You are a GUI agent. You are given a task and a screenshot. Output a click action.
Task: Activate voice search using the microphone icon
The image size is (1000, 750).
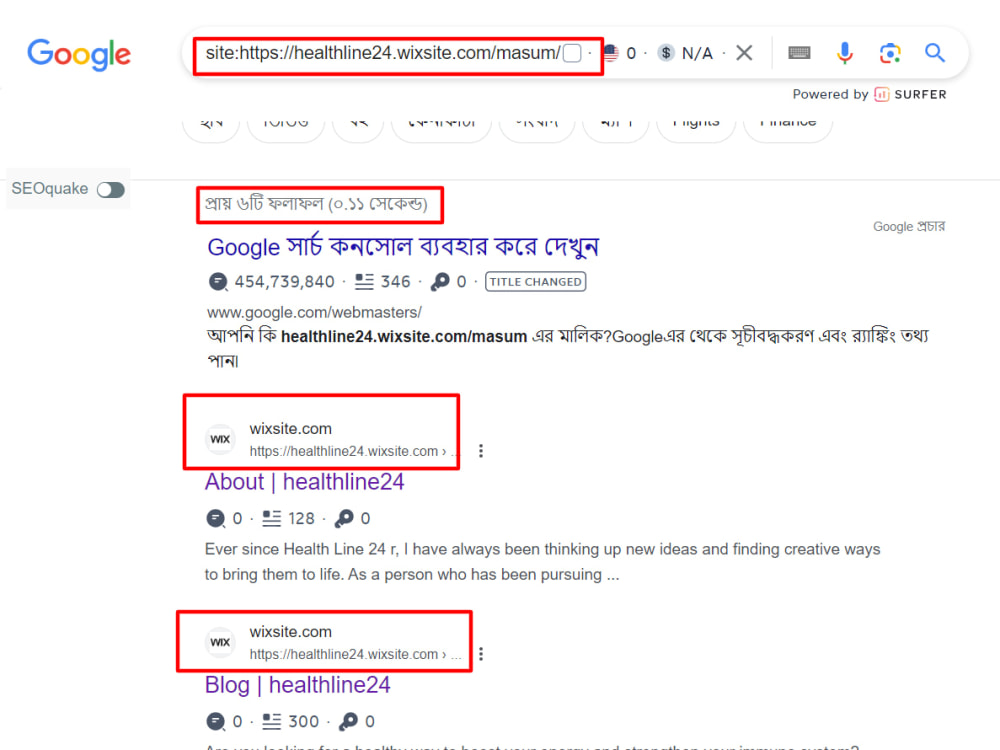[x=845, y=53]
